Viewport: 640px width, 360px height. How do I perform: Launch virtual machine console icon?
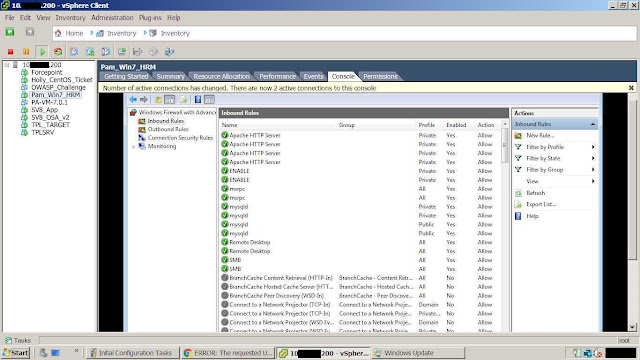(x=122, y=52)
